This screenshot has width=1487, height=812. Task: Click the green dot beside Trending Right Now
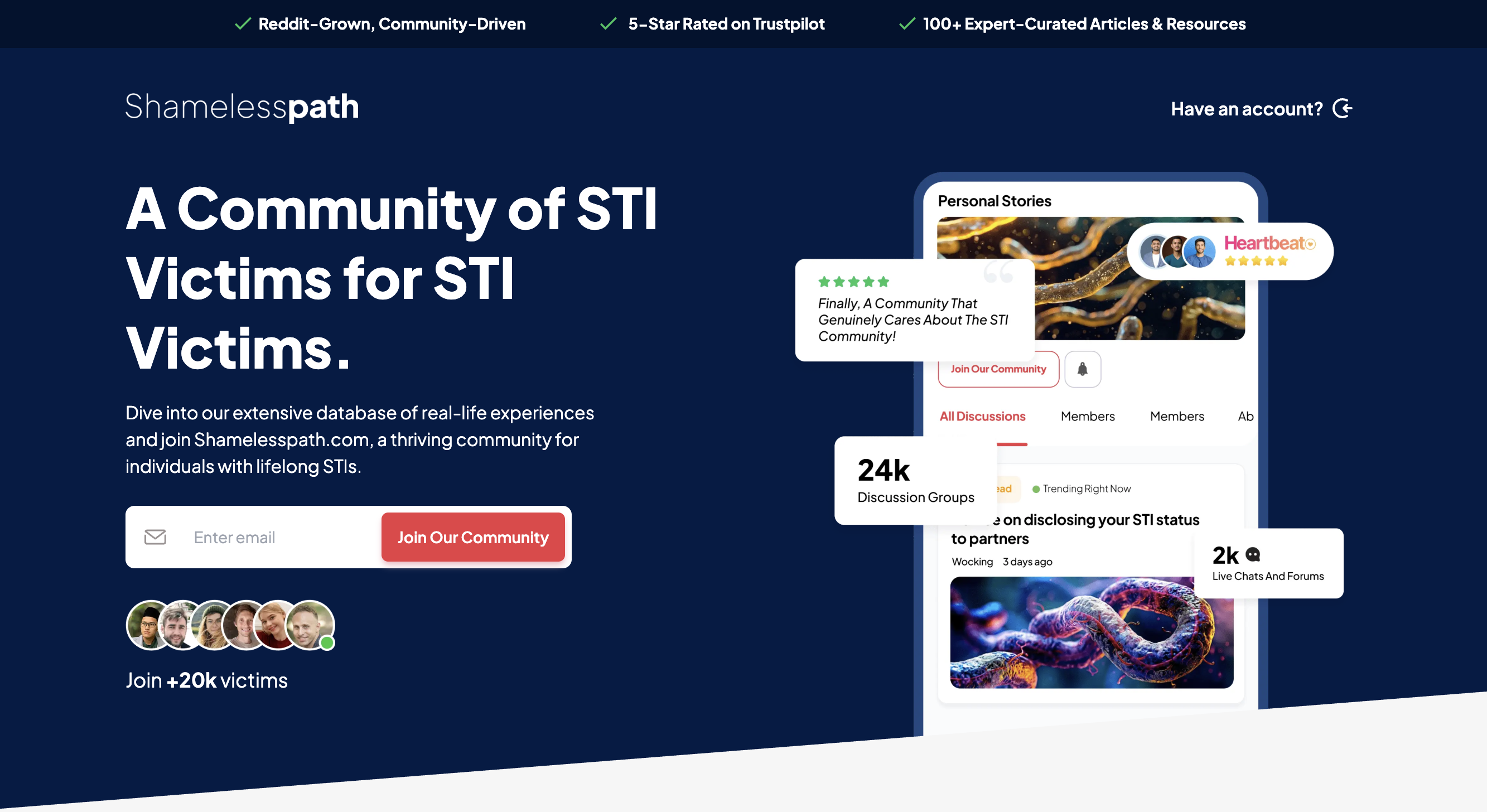click(x=1036, y=489)
